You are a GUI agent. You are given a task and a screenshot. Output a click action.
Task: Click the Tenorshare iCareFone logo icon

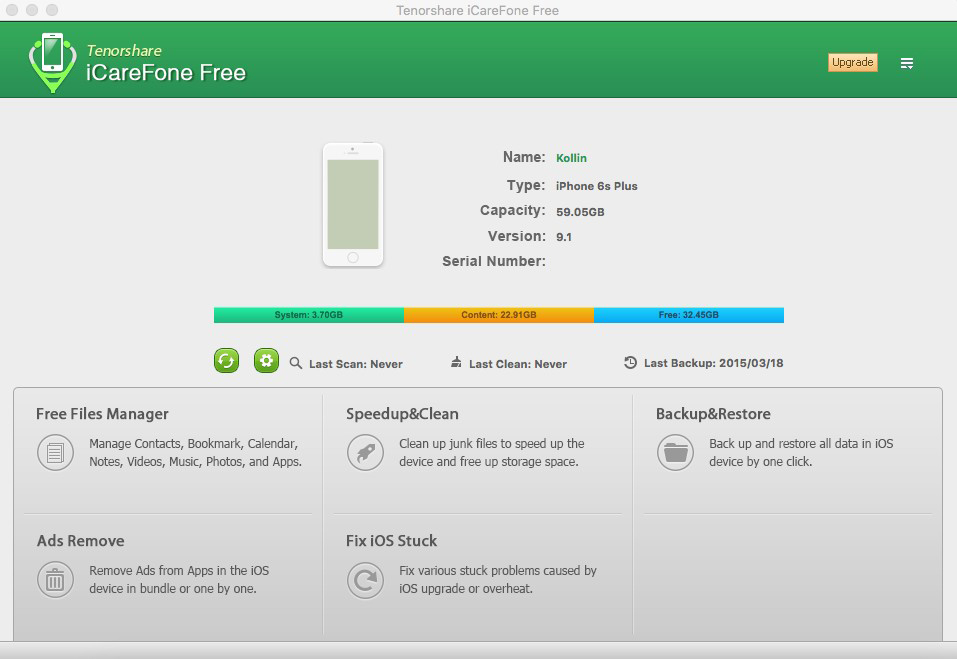[x=50, y=62]
